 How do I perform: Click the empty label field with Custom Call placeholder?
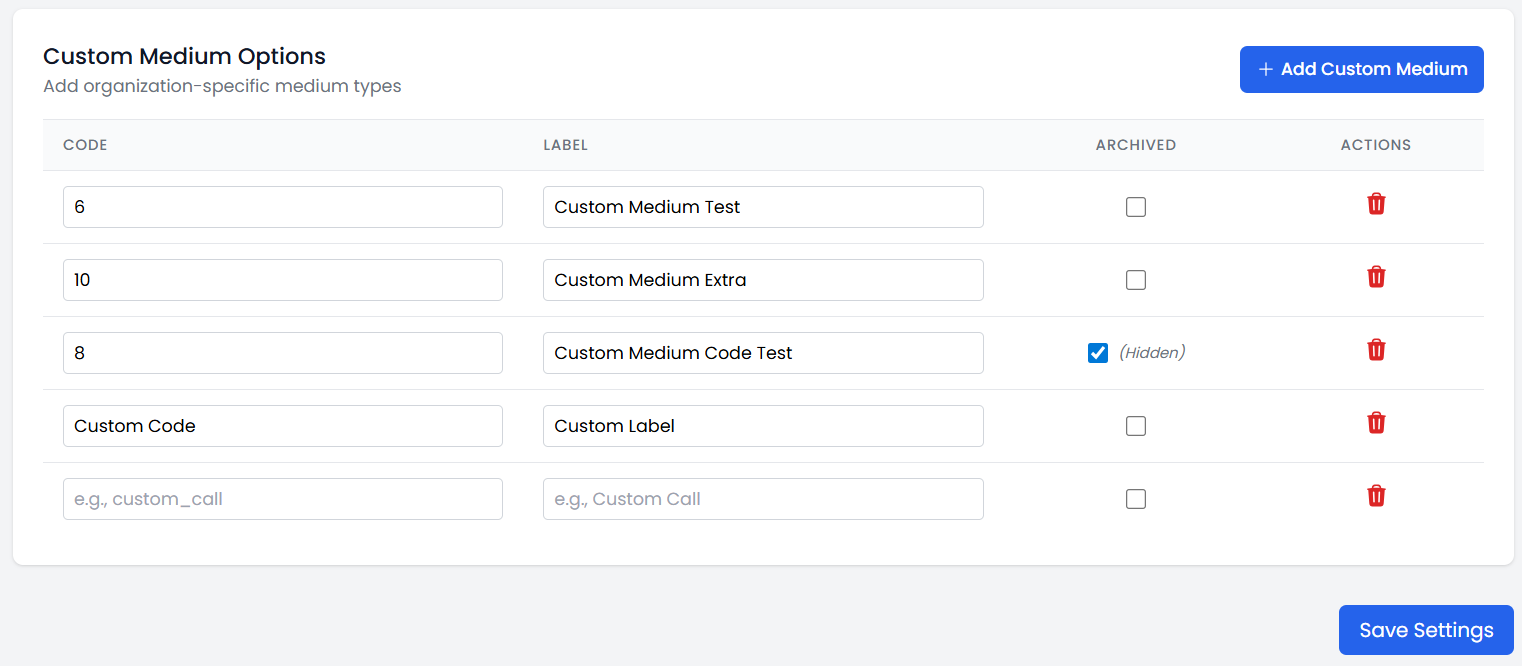(762, 499)
